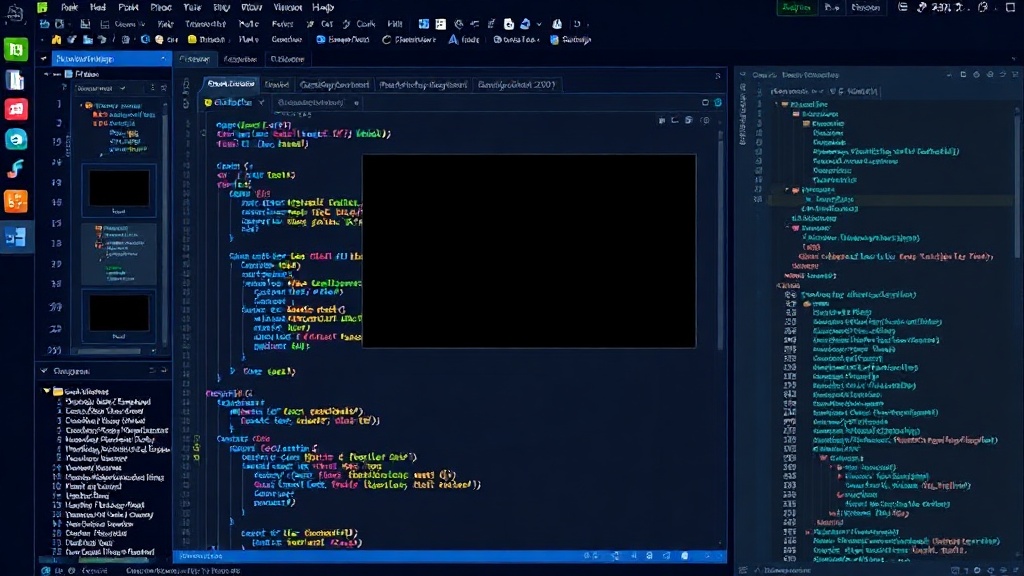
Task: Open the orange app icon in the dock
Action: (x=16, y=201)
